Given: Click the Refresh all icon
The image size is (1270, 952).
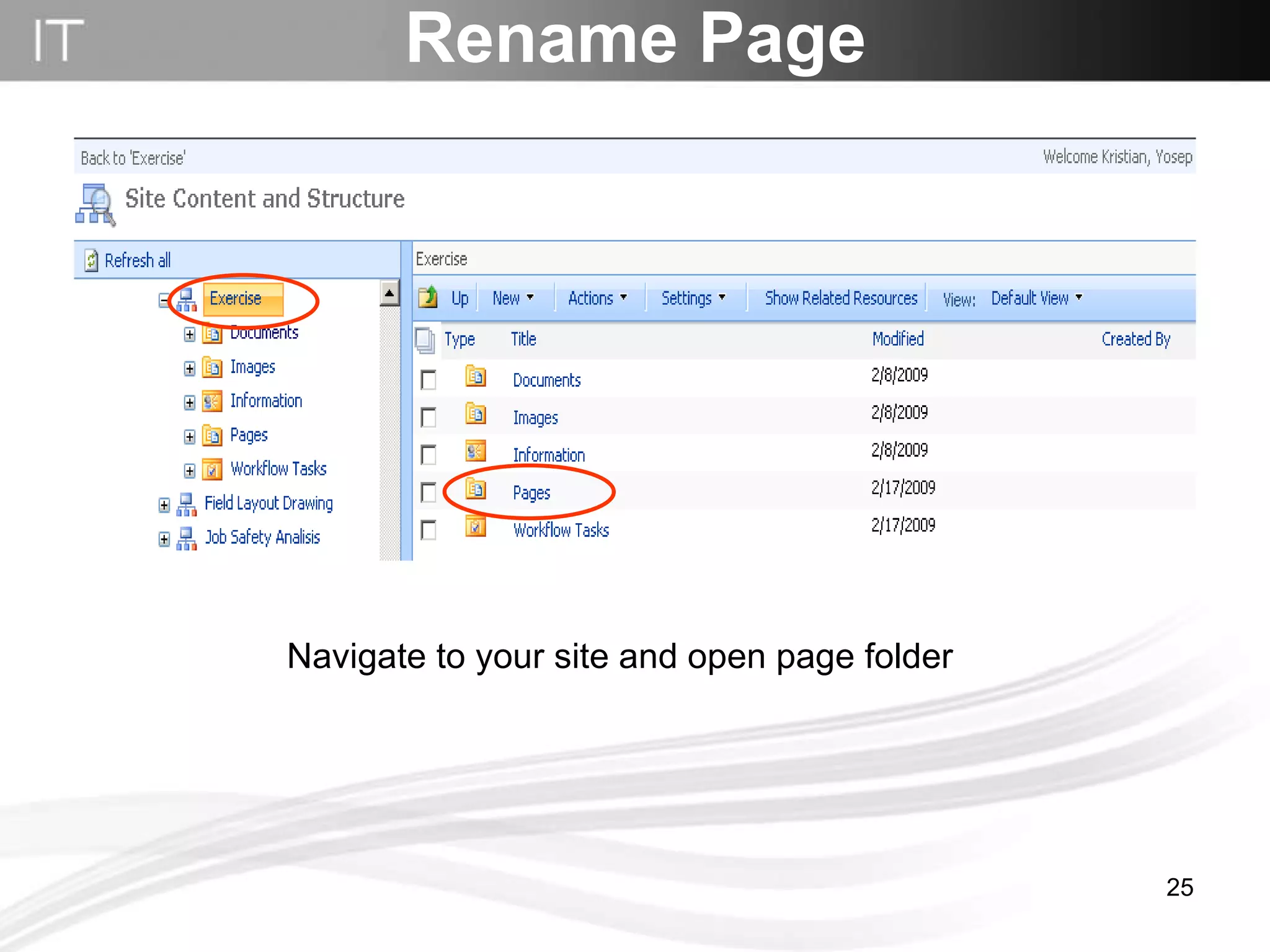Looking at the screenshot, I should click(x=91, y=260).
